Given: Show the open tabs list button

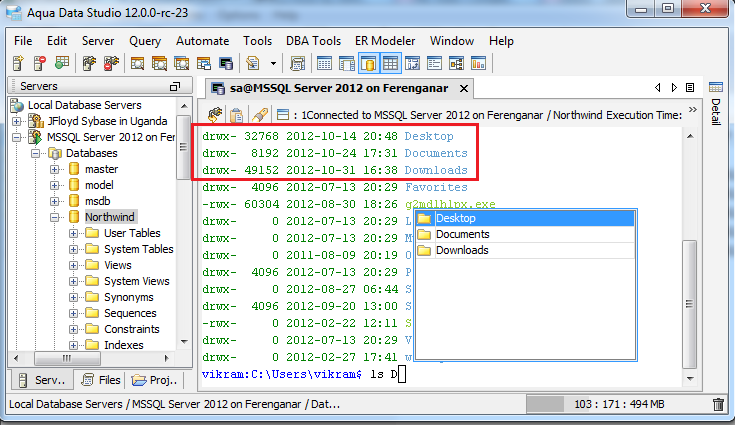Looking at the screenshot, I should pos(690,88).
